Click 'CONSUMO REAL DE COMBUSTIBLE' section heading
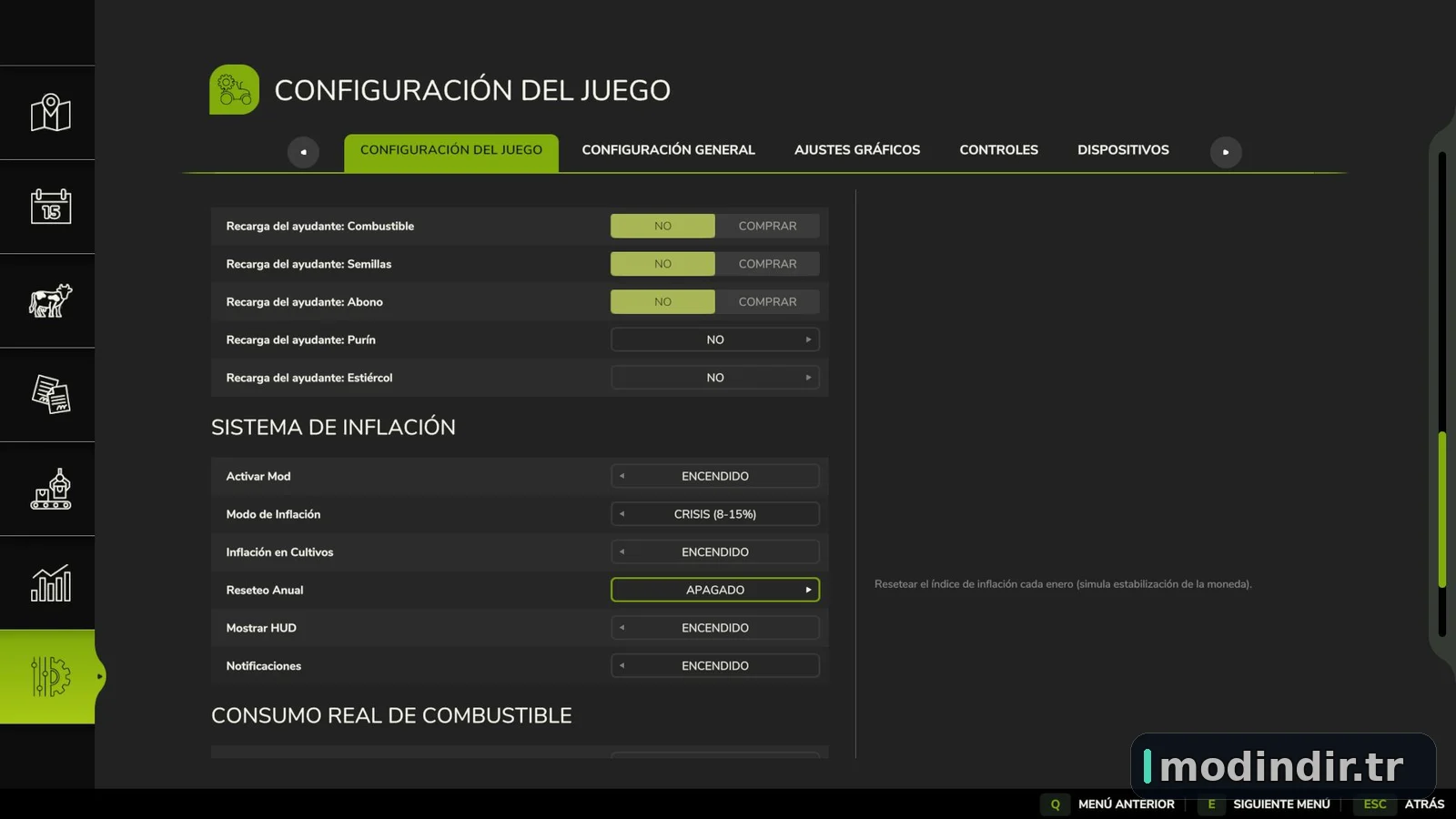This screenshot has width=1456, height=819. [391, 715]
